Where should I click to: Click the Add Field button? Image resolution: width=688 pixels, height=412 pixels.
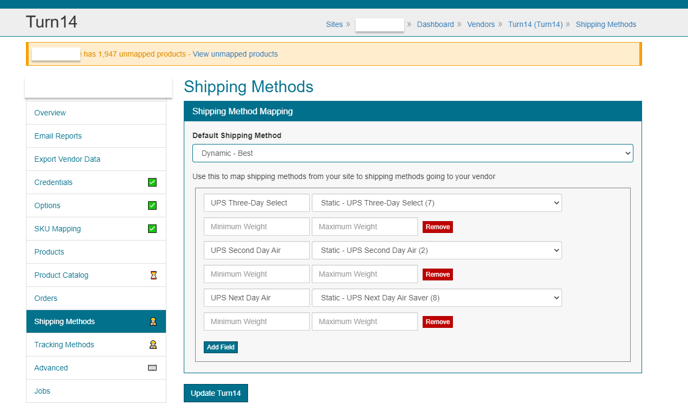(220, 347)
